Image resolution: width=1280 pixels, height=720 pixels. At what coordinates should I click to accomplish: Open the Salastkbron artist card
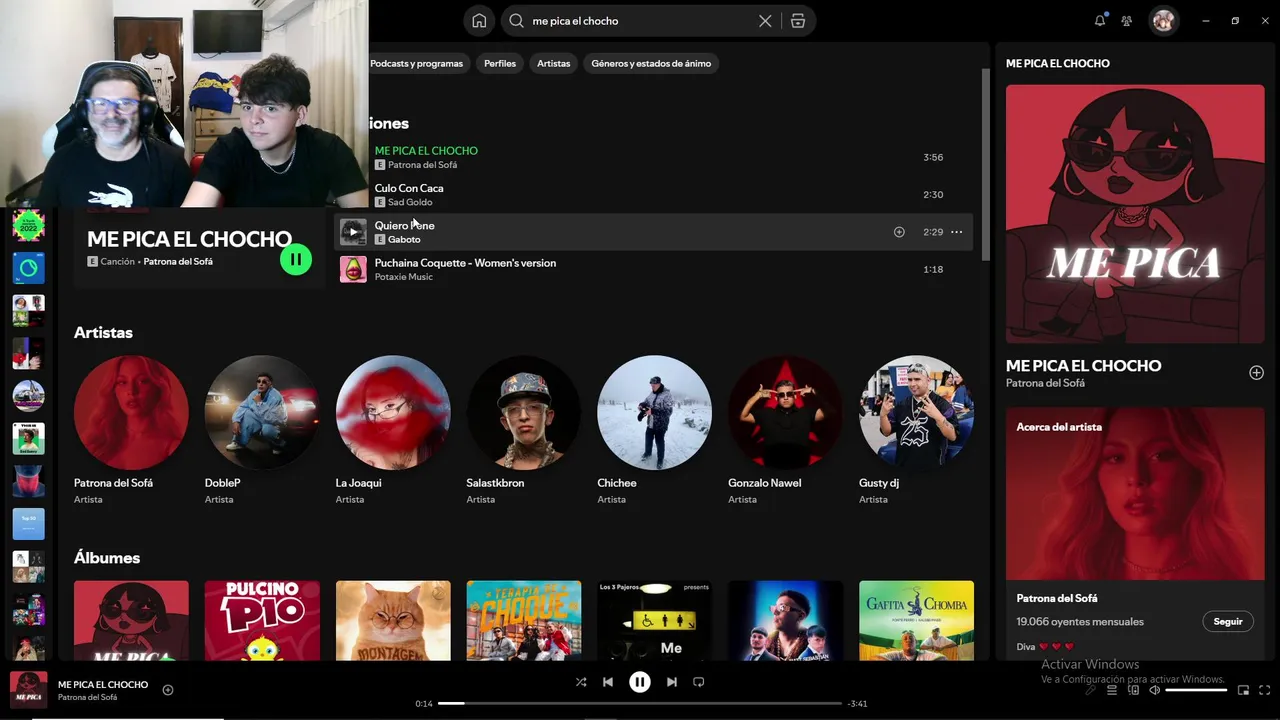(524, 429)
